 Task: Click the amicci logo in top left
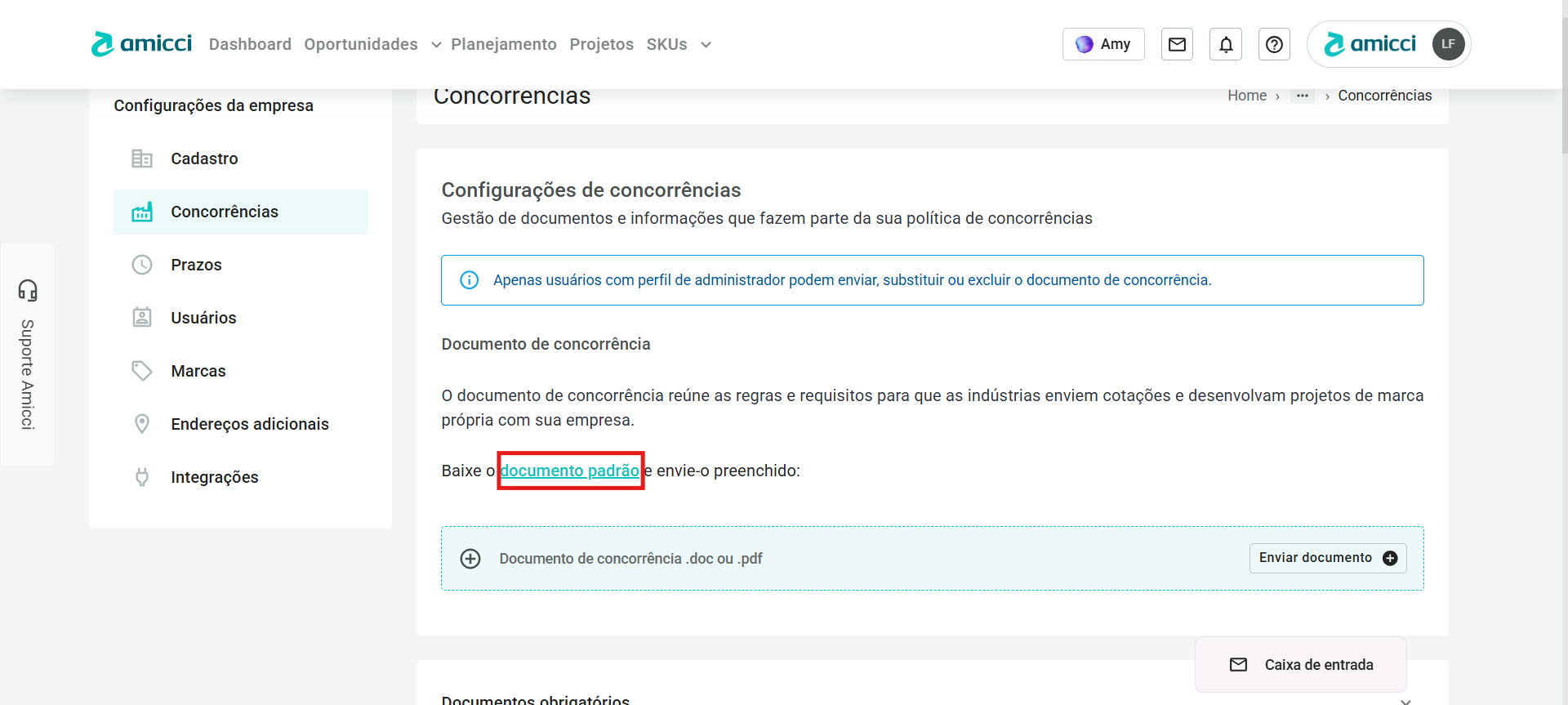tap(142, 44)
